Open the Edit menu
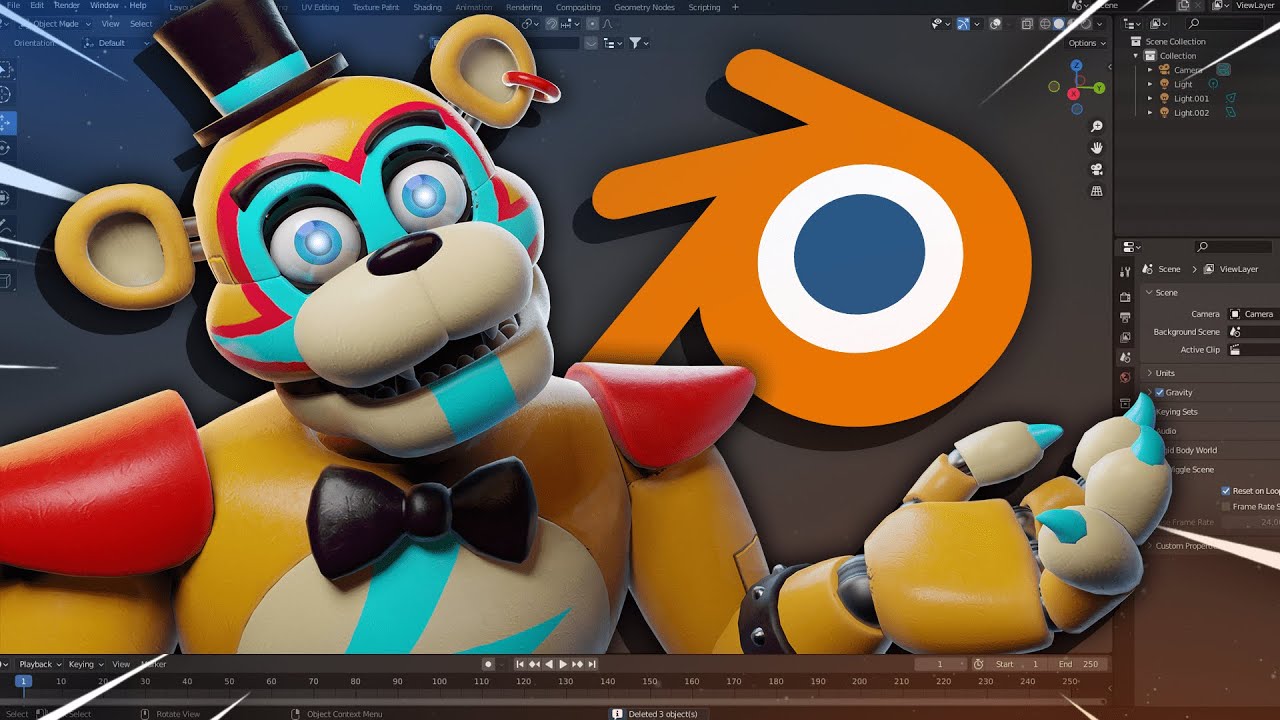This screenshot has width=1280, height=720. 37,6
